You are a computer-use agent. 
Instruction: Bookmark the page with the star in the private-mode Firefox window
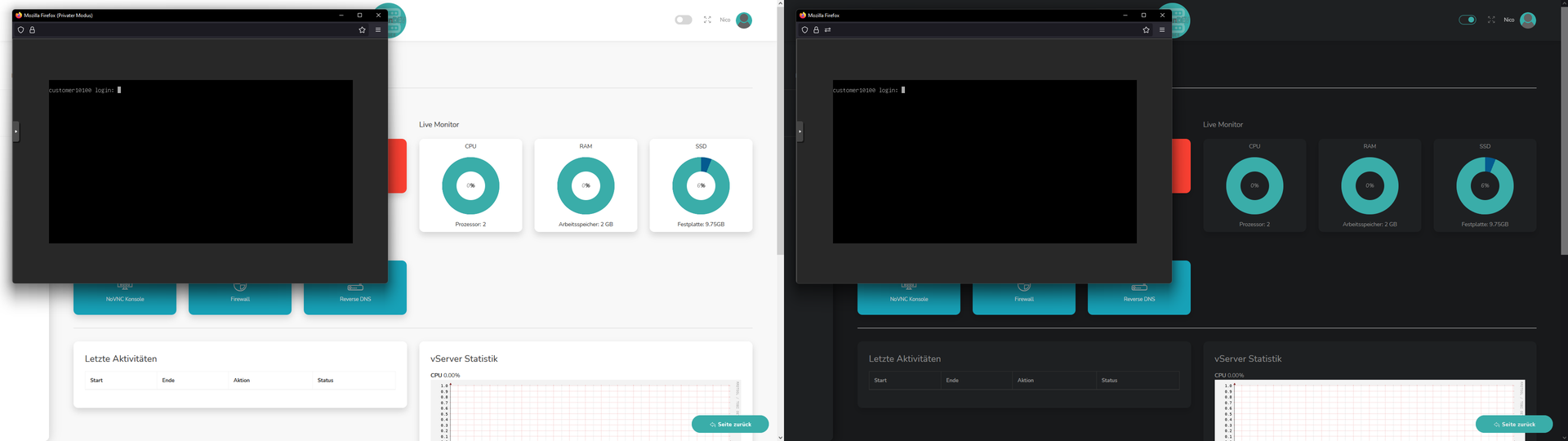pyautogui.click(x=362, y=30)
